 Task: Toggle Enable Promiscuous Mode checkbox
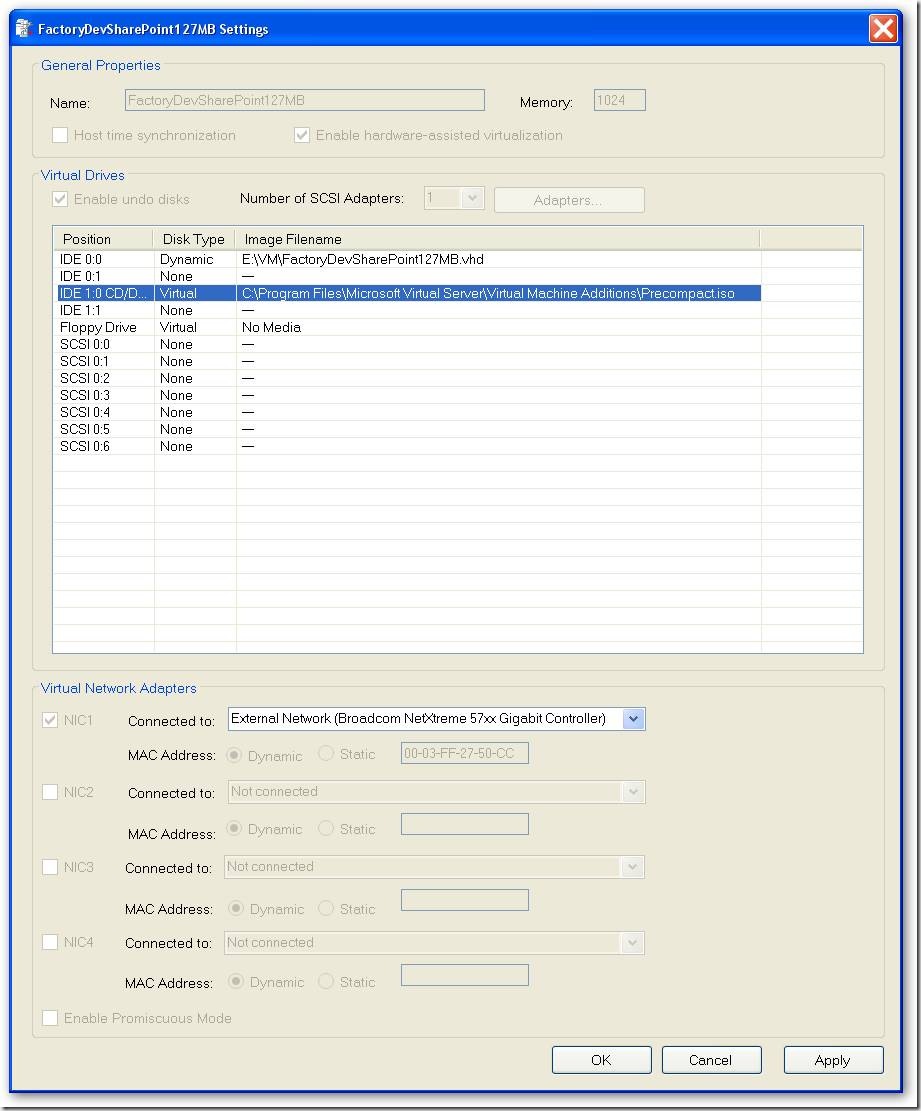coord(50,1017)
